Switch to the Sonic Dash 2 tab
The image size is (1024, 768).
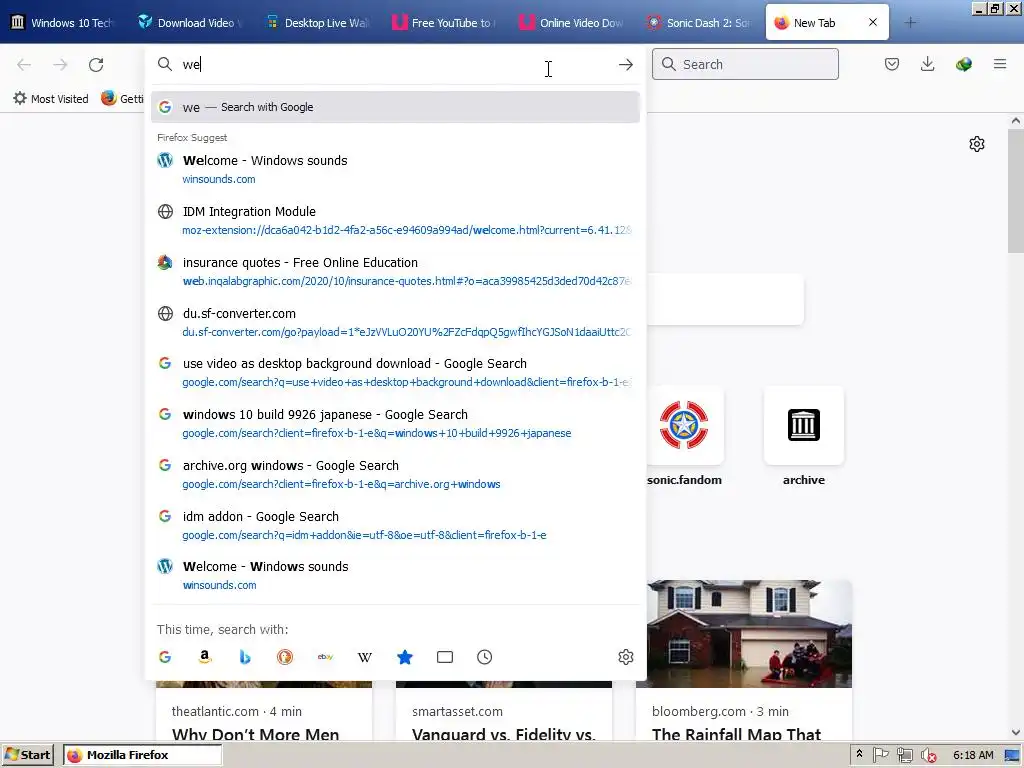click(699, 23)
